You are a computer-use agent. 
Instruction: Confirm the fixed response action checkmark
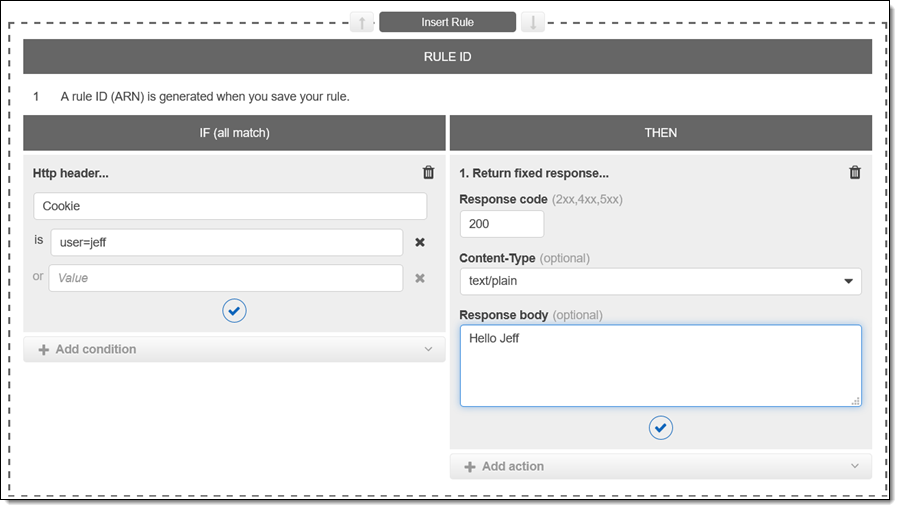click(x=660, y=428)
